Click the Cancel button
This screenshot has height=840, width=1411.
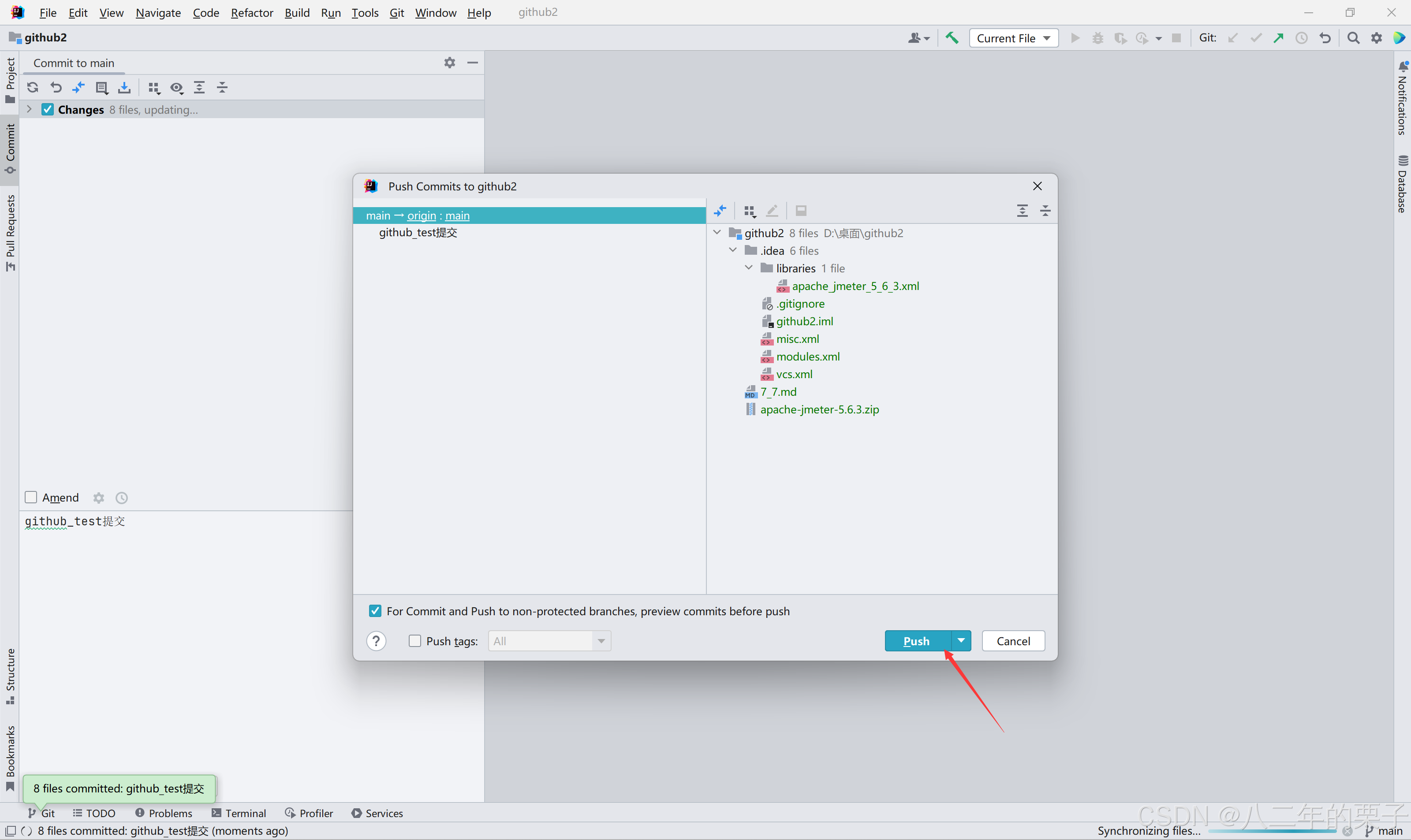click(1013, 641)
